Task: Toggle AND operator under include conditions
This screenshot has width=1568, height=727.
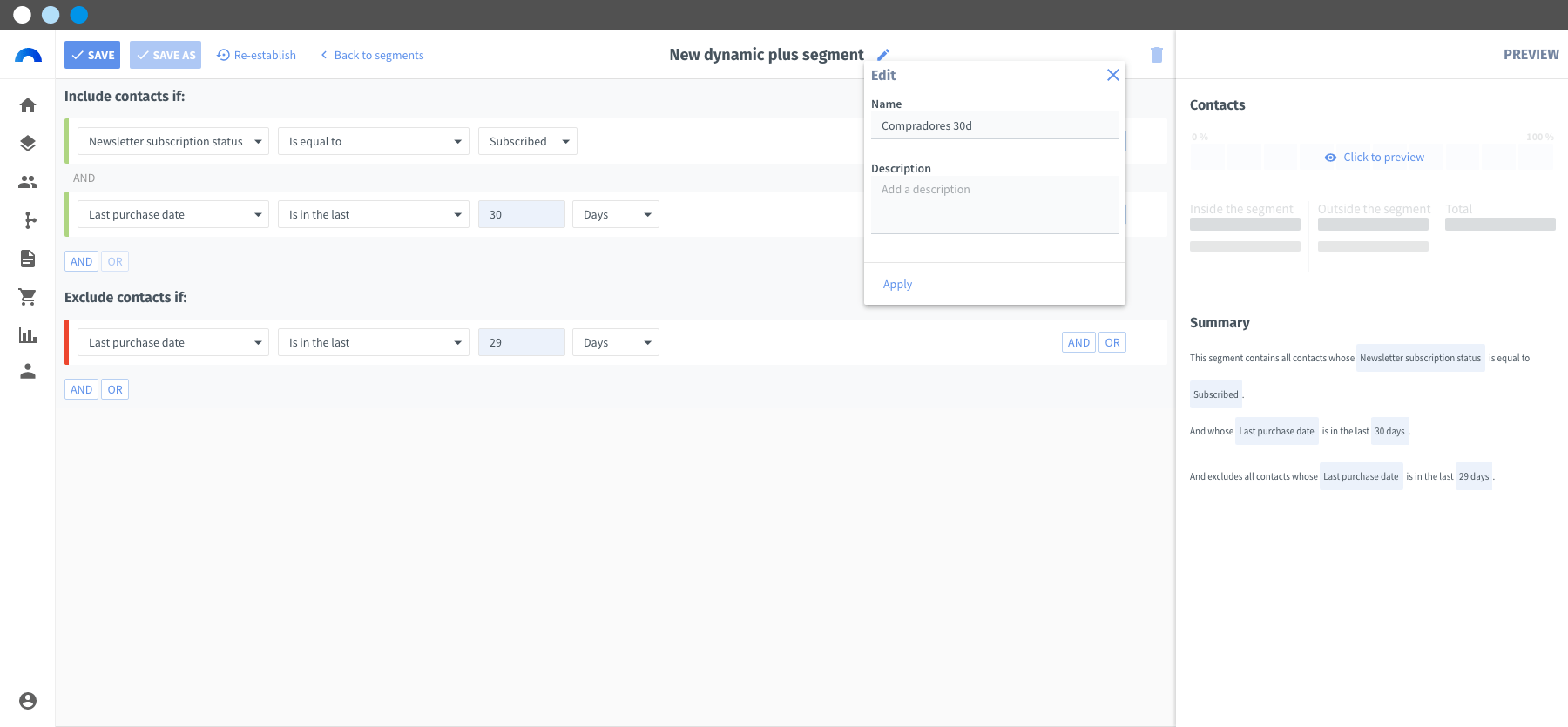Action: 81,261
